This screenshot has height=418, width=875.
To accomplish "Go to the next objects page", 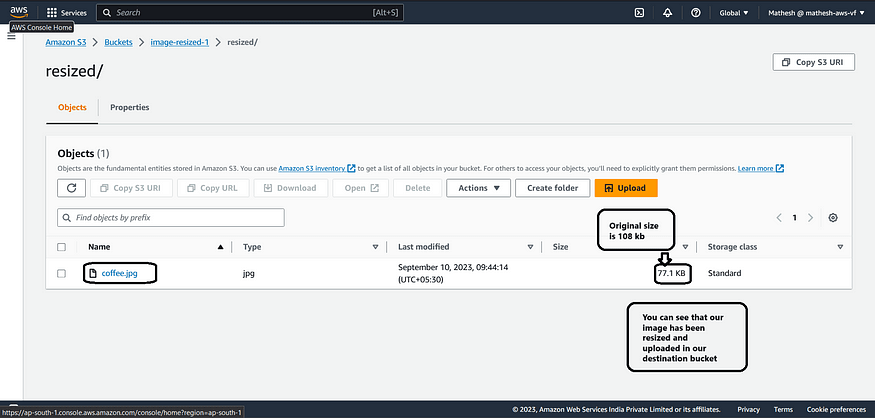I will click(x=810, y=218).
